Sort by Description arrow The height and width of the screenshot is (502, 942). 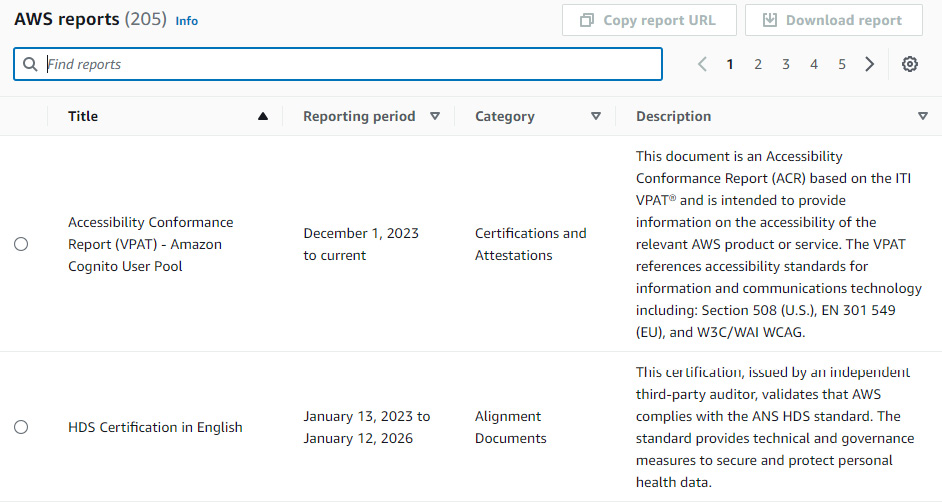pyautogui.click(x=923, y=116)
